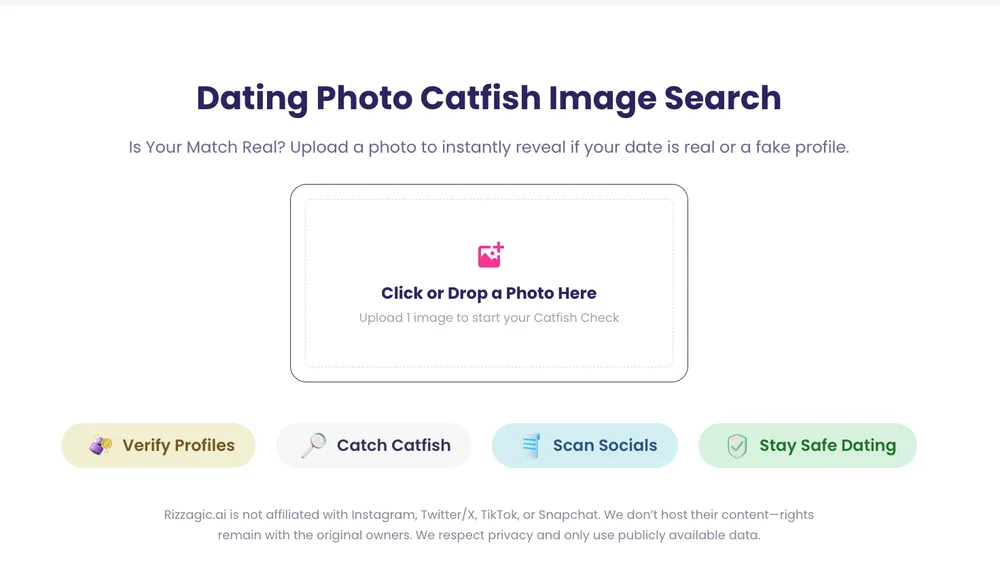The image size is (1000, 588).
Task: Click the word Instagram in the disclaimer
Action: pyautogui.click(x=381, y=515)
